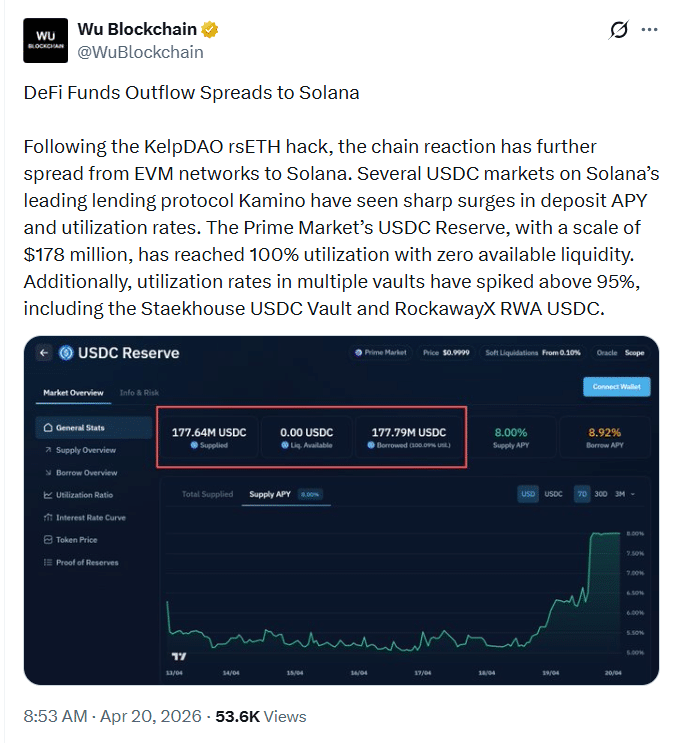Click the Grok slash-circle icon

pos(619,30)
